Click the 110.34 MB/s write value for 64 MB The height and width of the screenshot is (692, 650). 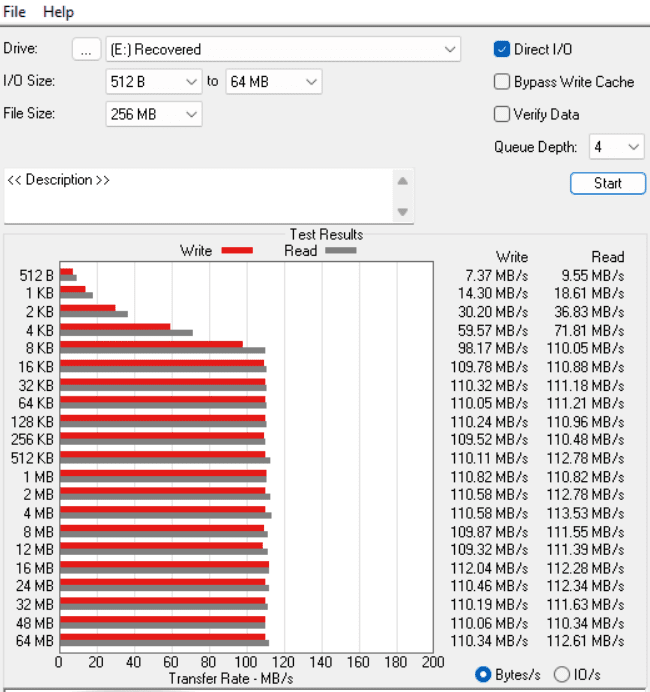click(489, 641)
